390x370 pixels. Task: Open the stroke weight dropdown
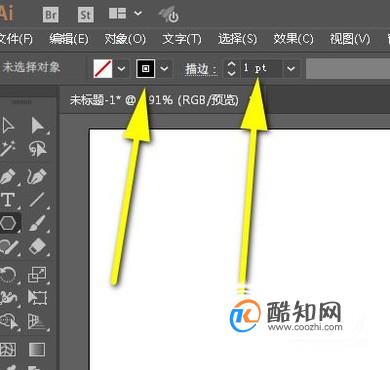click(291, 69)
